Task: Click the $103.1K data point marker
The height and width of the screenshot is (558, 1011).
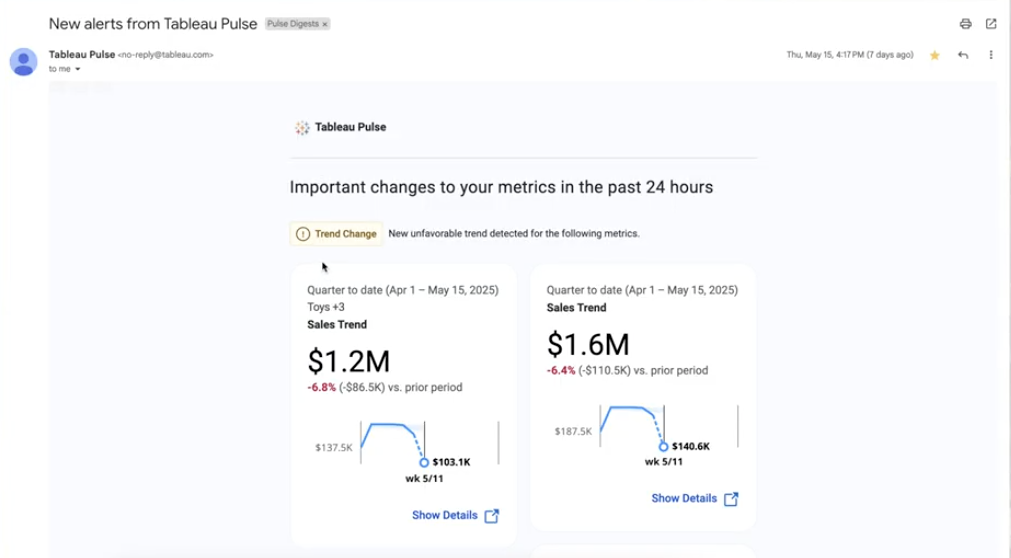Action: click(x=424, y=462)
